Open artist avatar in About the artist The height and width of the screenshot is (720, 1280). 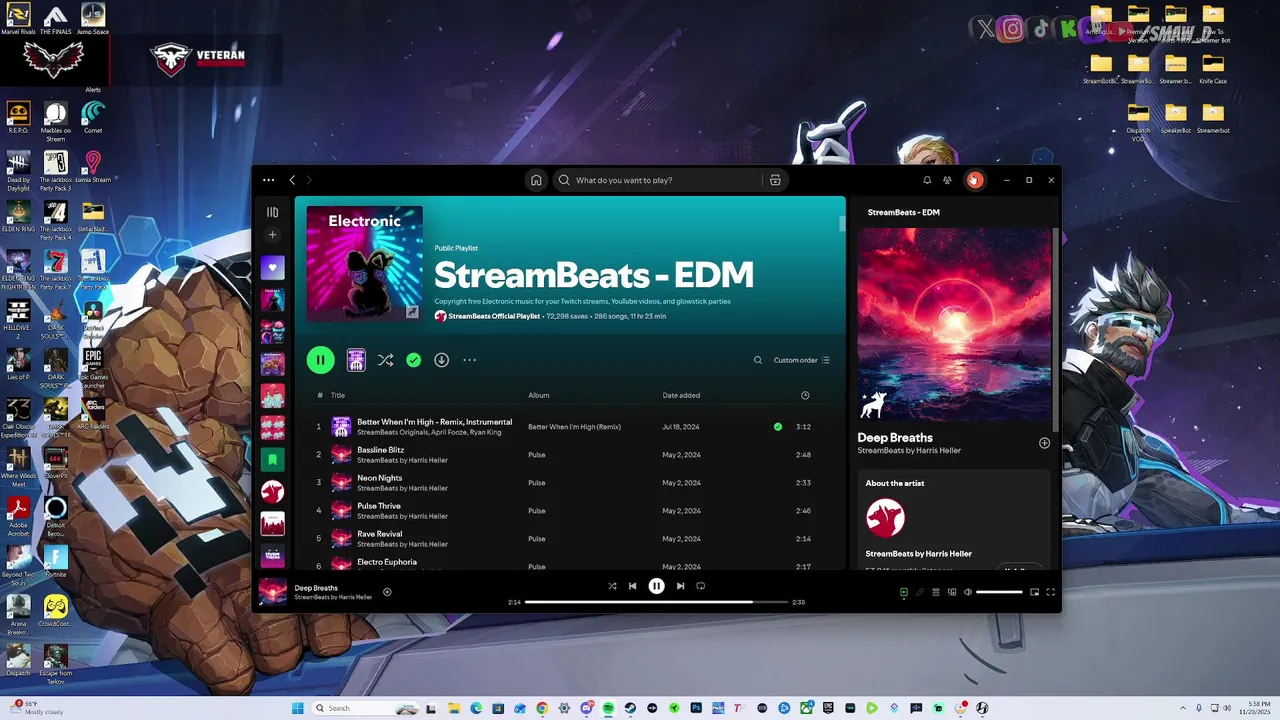(885, 518)
